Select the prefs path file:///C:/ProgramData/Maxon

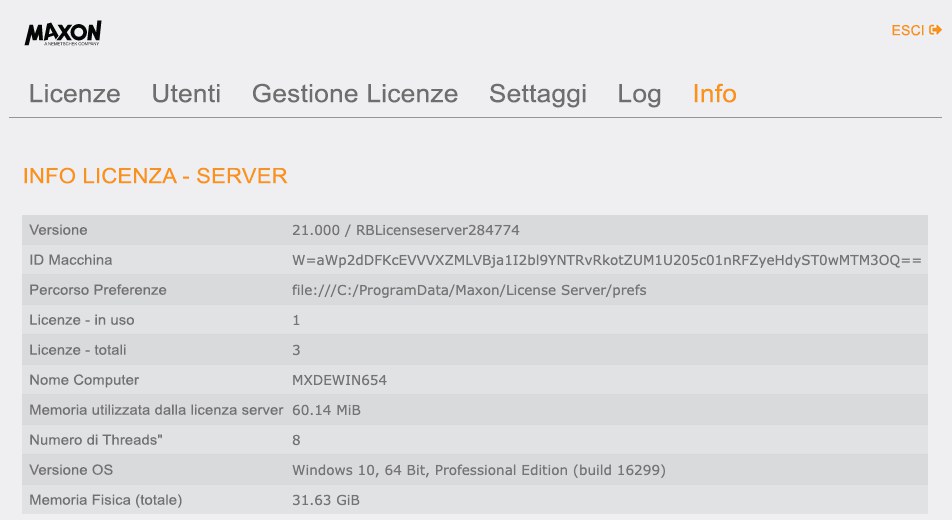pyautogui.click(x=469, y=290)
